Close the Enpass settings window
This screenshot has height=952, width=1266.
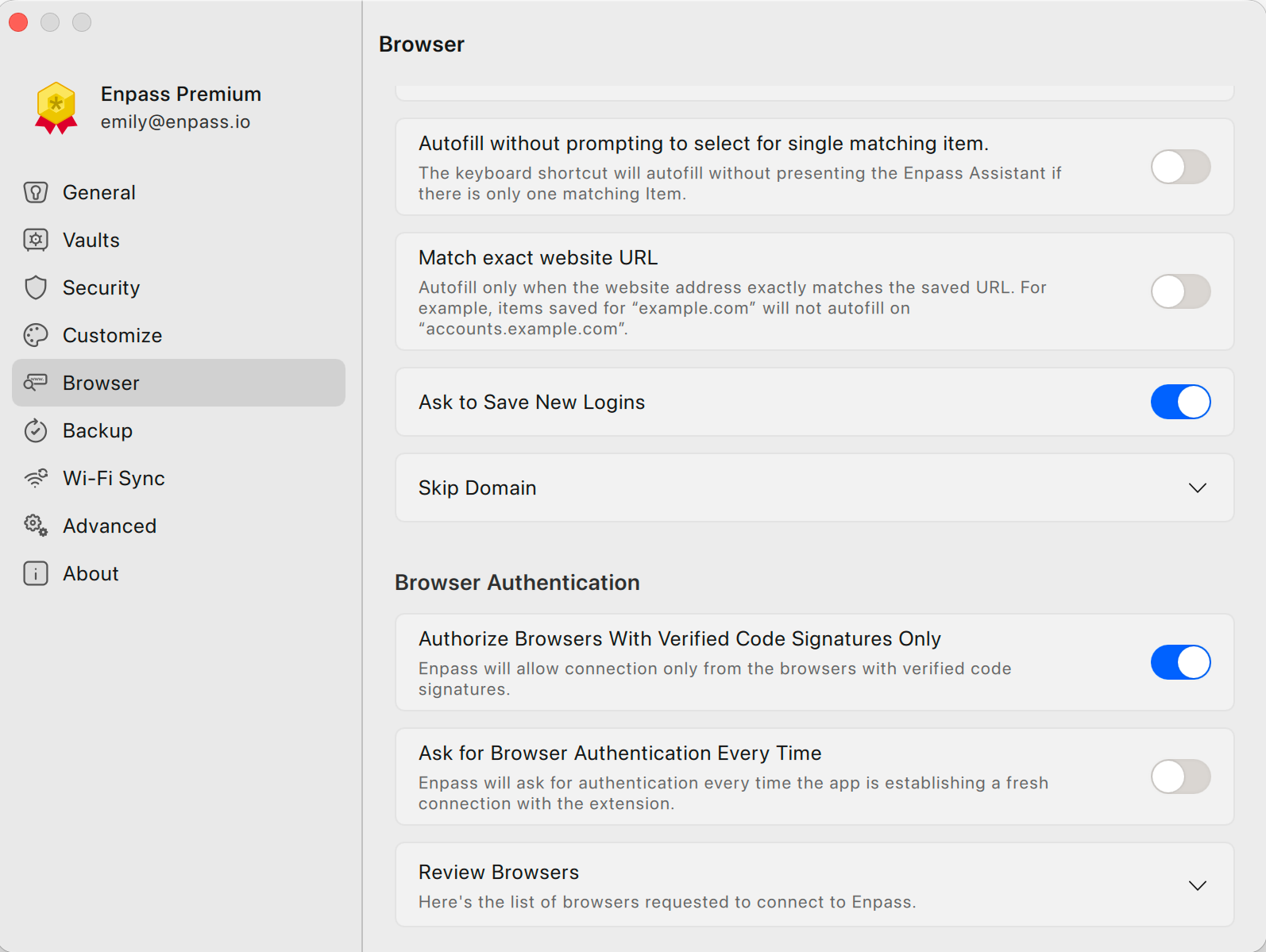click(x=18, y=22)
